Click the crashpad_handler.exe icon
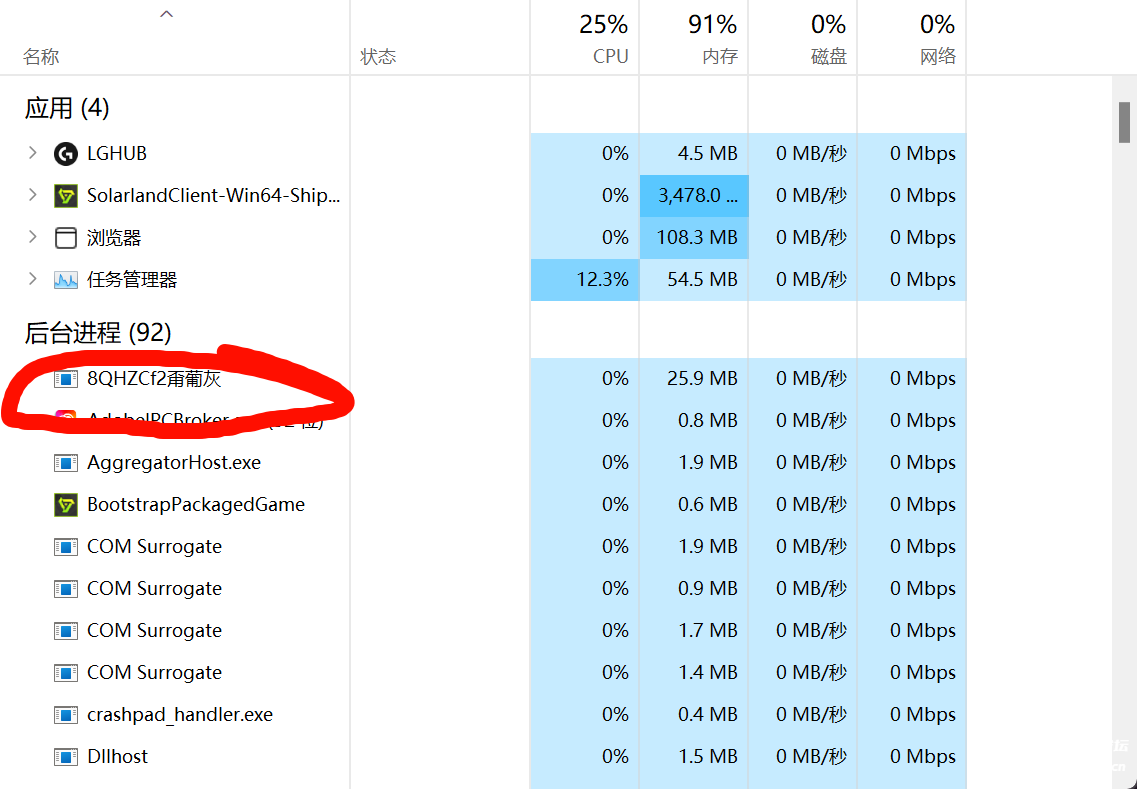 tap(65, 715)
